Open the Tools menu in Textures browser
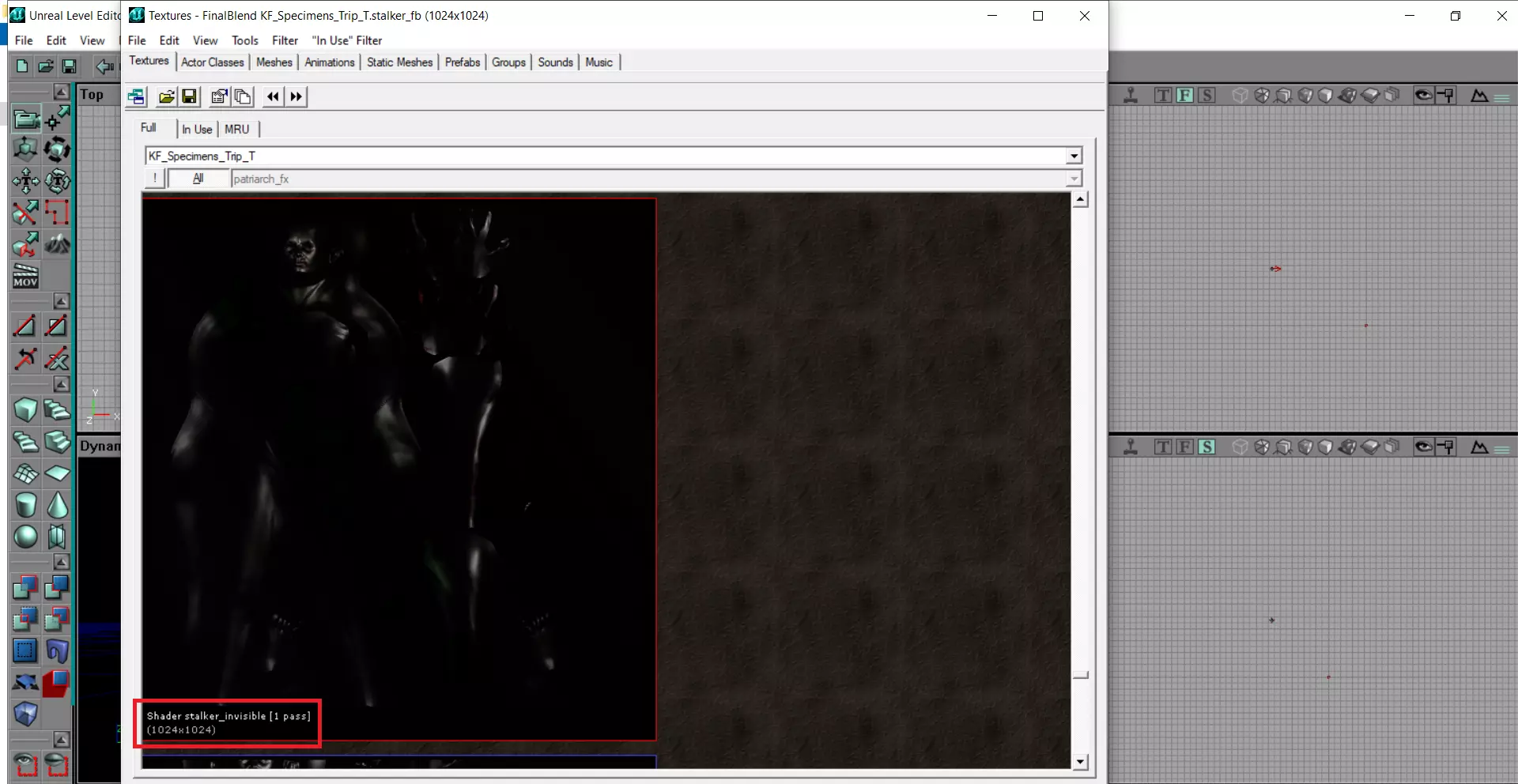 point(245,40)
